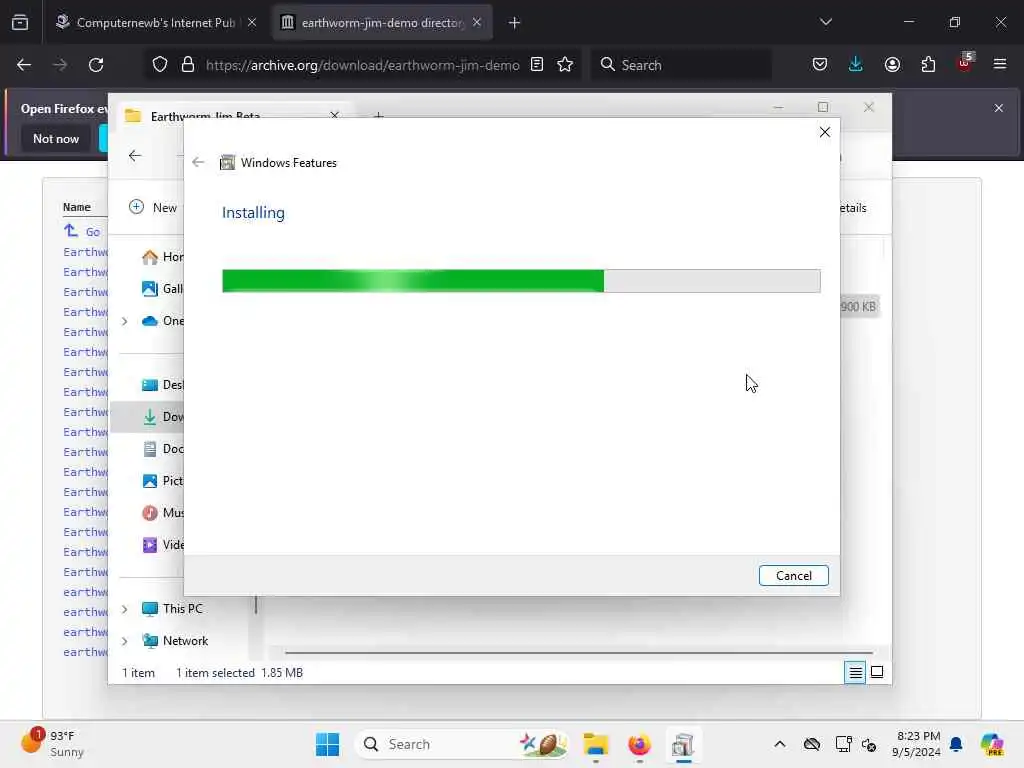Image resolution: width=1024 pixels, height=768 pixels.
Task: Select Home in Explorer navigation pane
Action: (162, 257)
